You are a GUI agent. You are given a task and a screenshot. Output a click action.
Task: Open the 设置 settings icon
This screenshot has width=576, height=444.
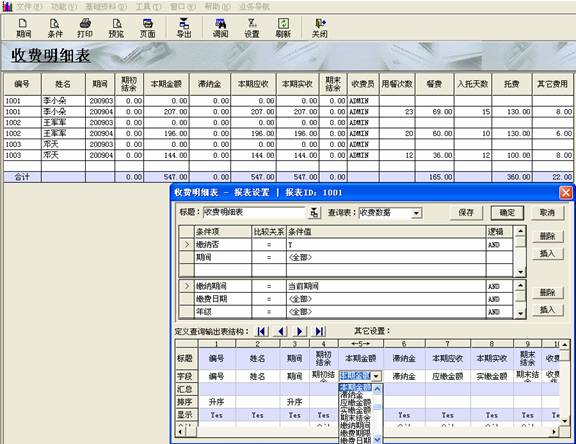point(252,28)
